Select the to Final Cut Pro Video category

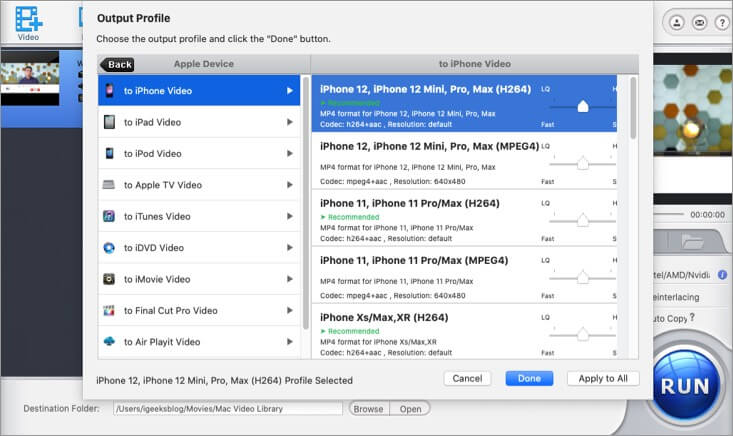tap(199, 310)
